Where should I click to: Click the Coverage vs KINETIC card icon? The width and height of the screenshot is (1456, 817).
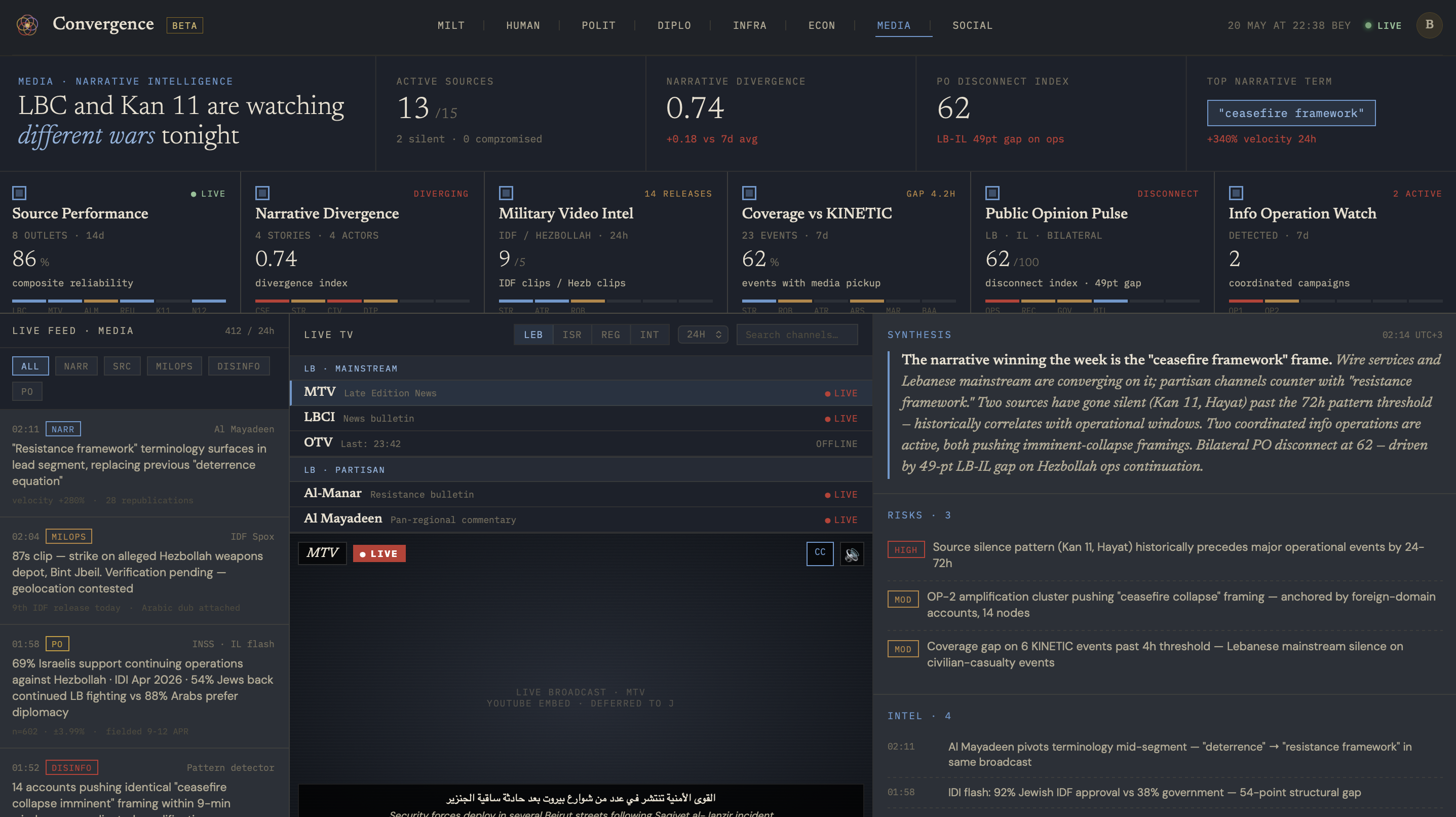point(749,194)
